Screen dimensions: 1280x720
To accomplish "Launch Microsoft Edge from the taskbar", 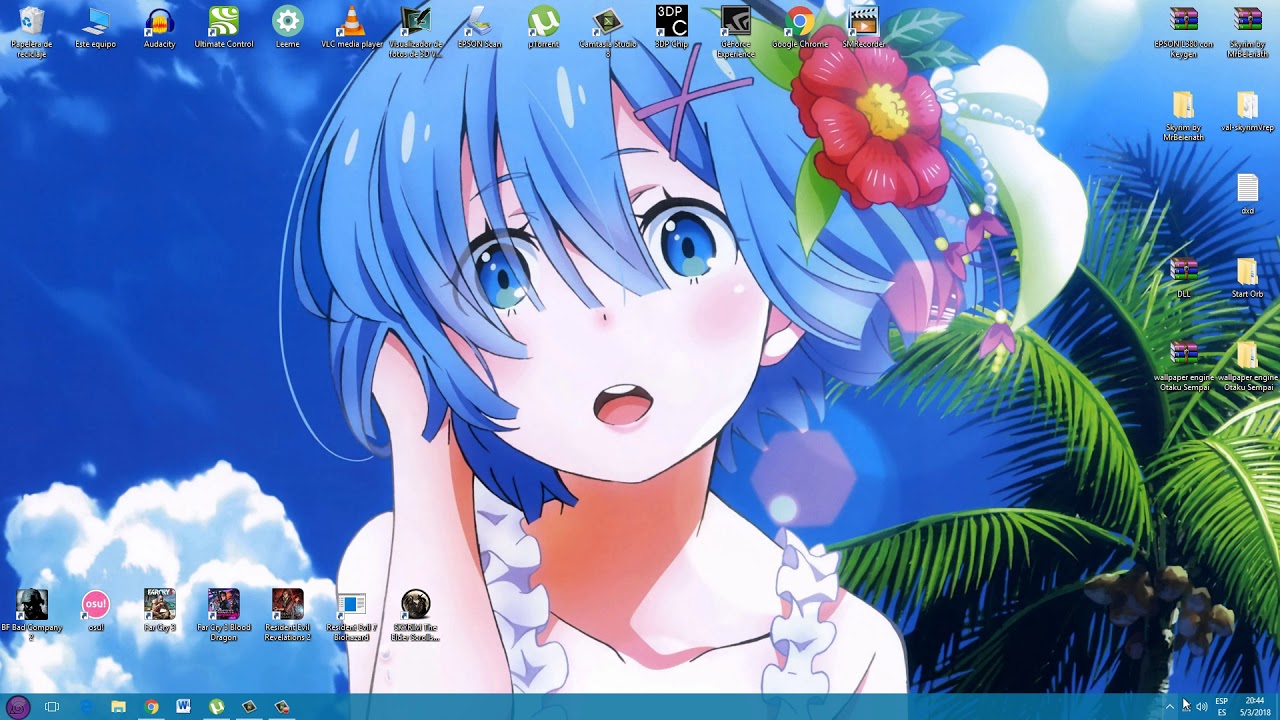I will click(85, 707).
